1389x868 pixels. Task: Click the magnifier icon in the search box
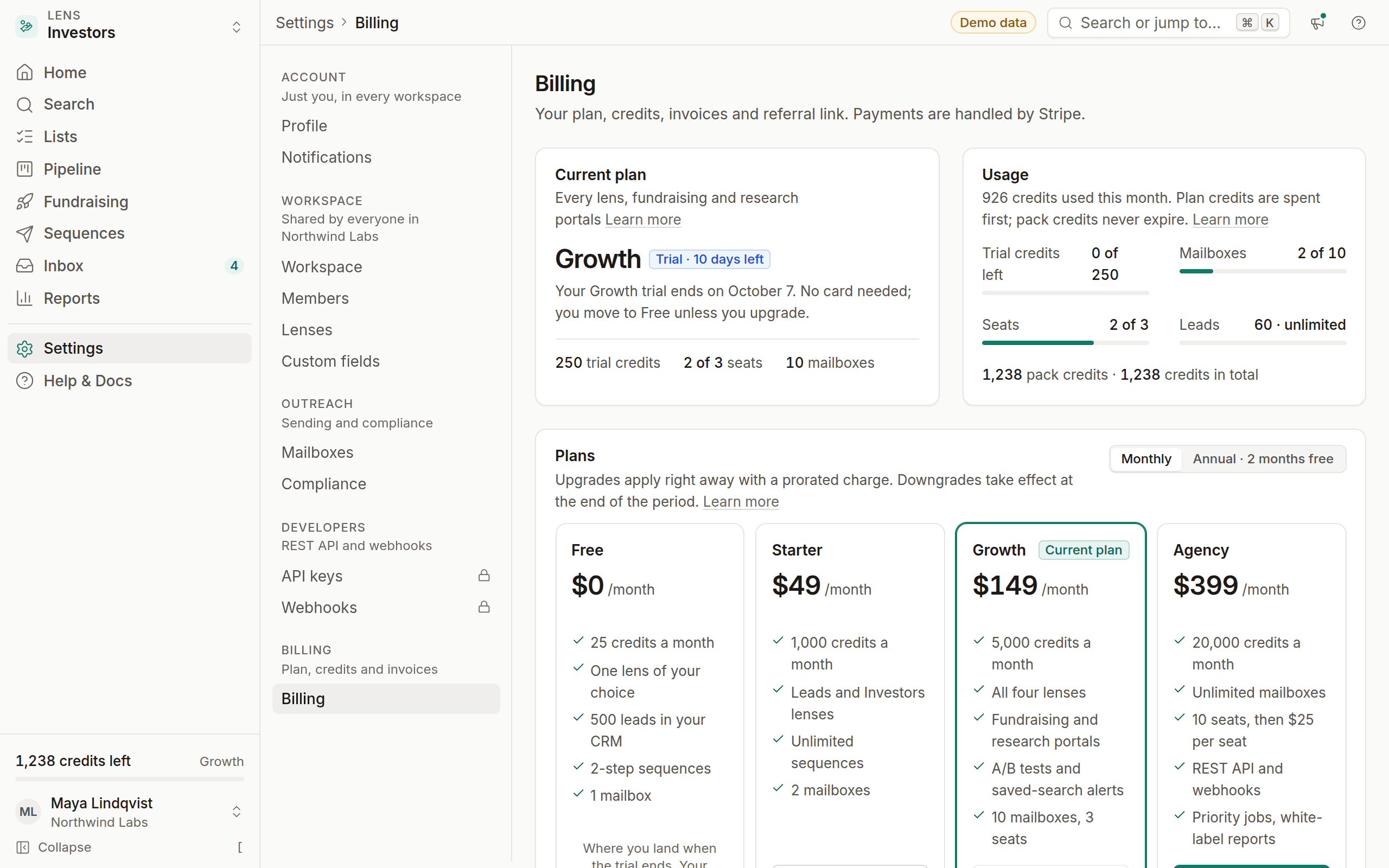tap(1065, 23)
